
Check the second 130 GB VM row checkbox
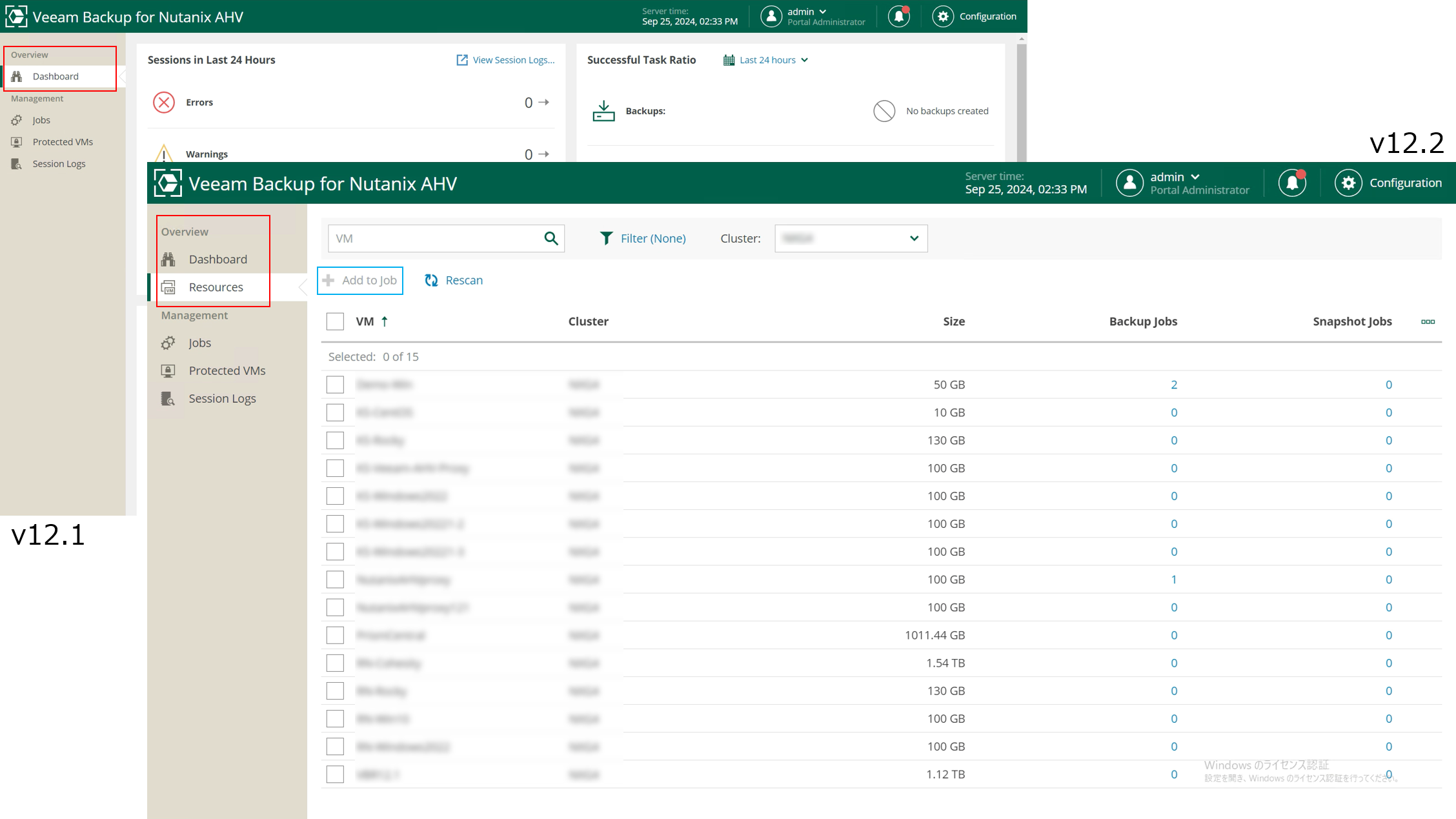pyautogui.click(x=335, y=691)
